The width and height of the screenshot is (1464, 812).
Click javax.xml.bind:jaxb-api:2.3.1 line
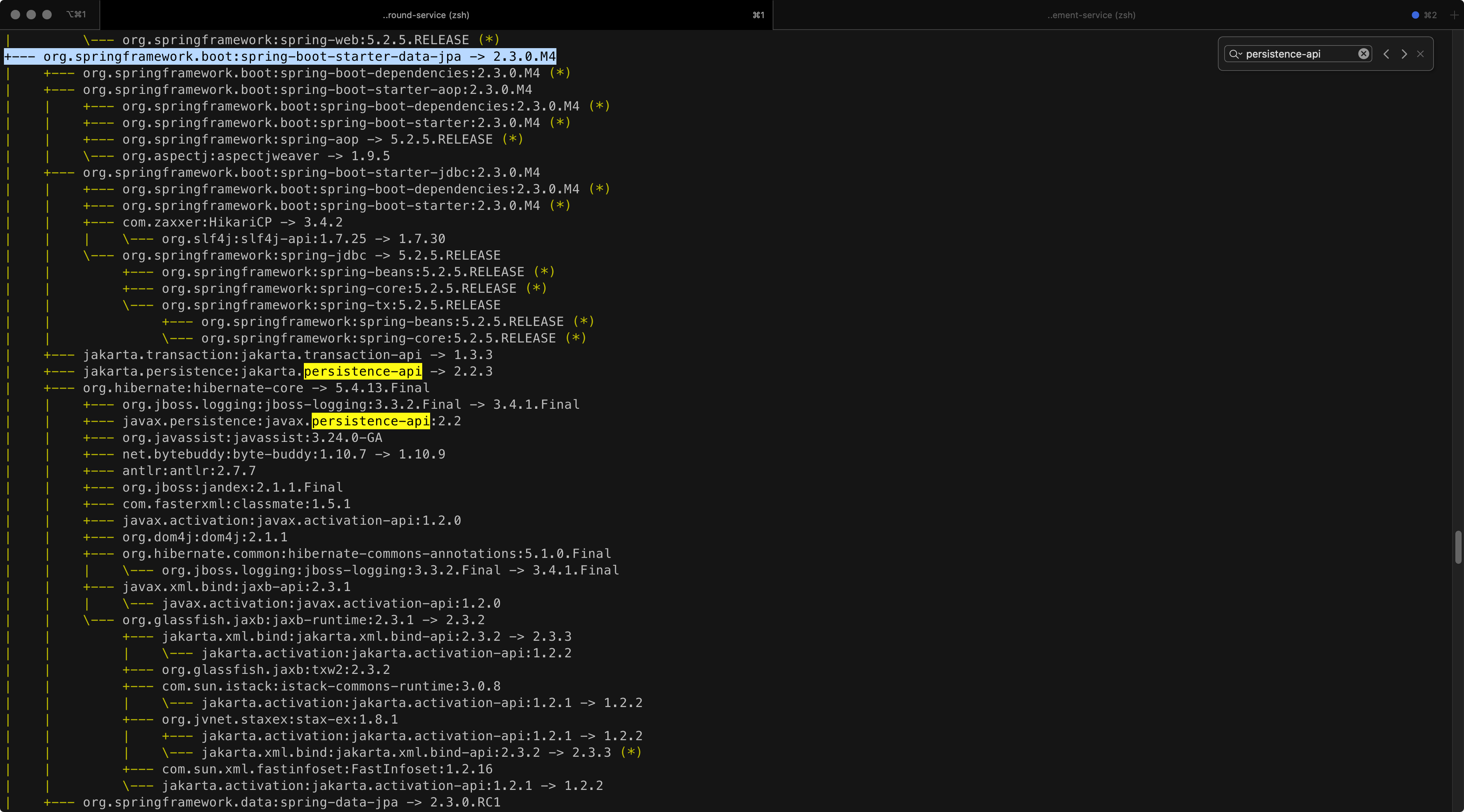coord(236,586)
